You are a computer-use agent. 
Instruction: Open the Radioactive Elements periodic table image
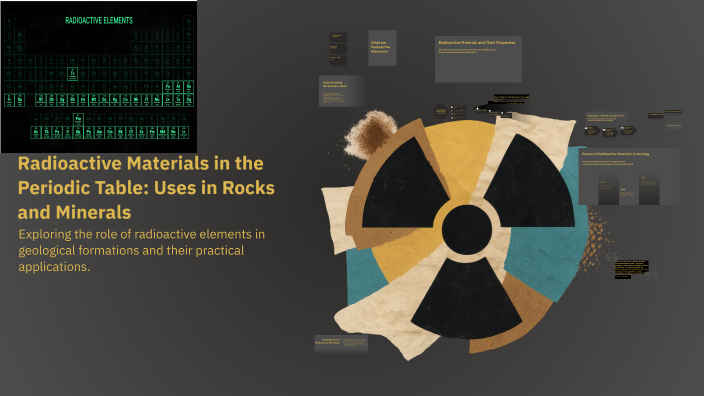coord(99,77)
